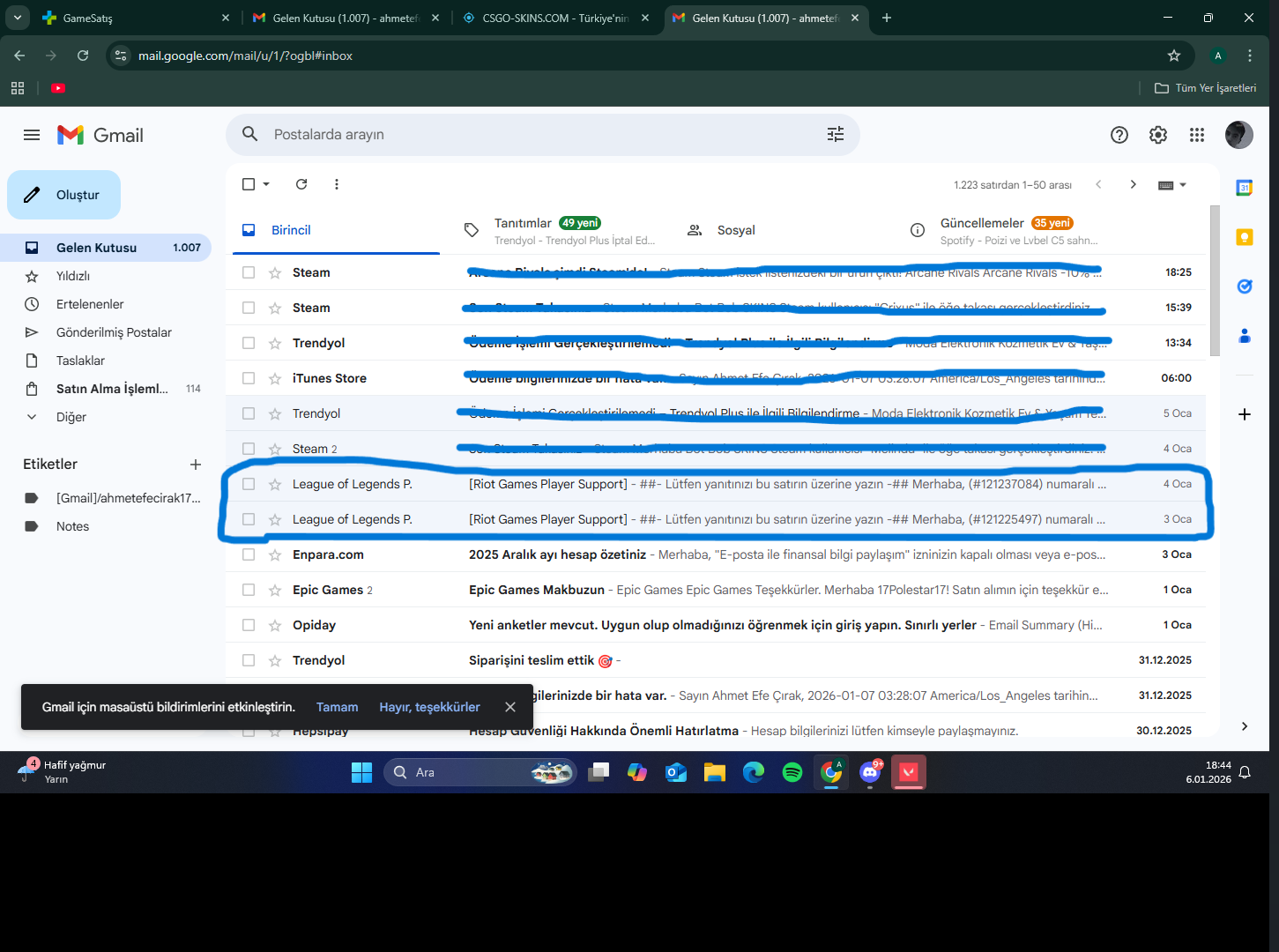The image size is (1279, 952).
Task: Create a new label with plus icon
Action: click(196, 465)
